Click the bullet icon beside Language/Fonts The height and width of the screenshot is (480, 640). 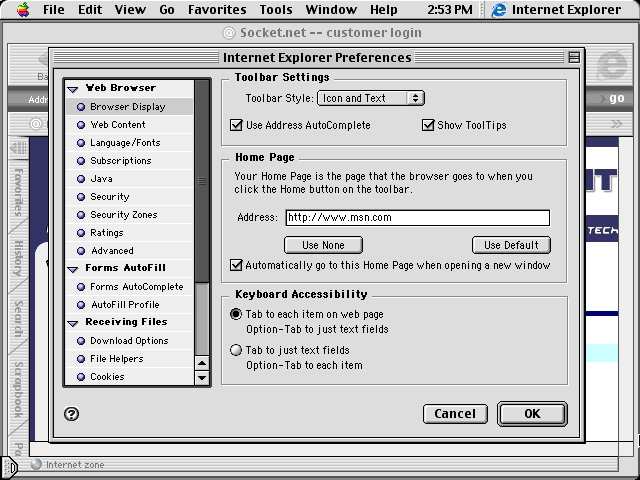[x=81, y=143]
